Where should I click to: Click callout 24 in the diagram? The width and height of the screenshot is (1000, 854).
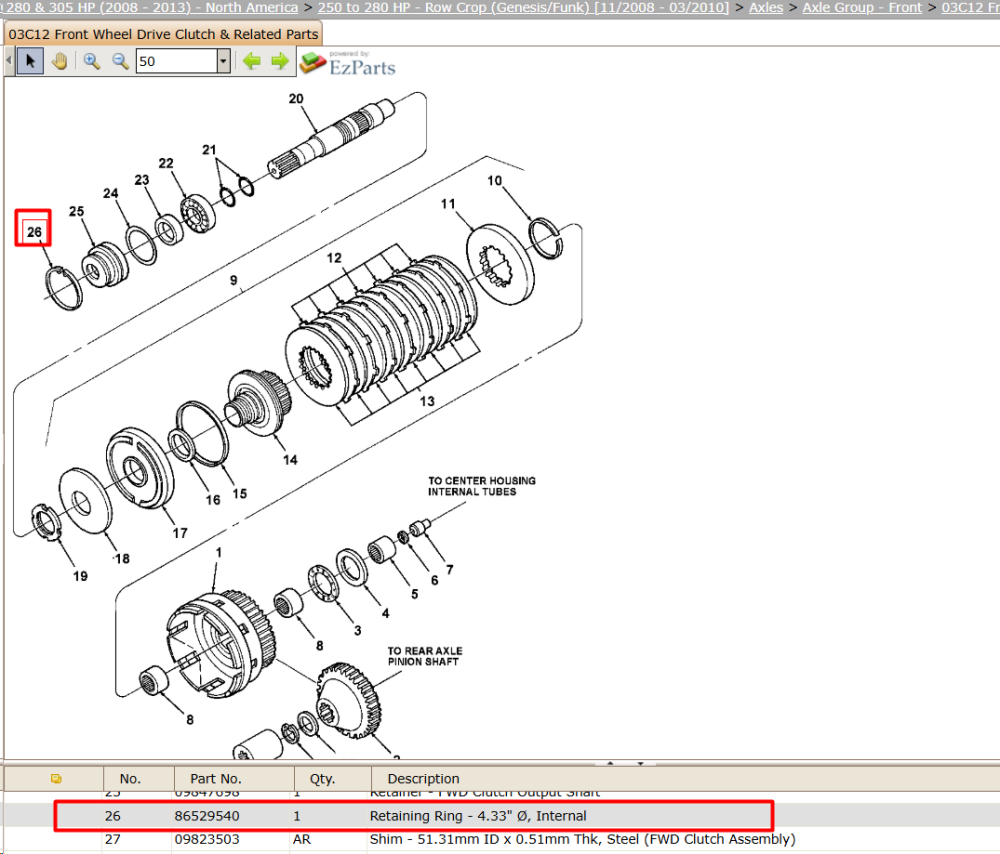tap(111, 193)
